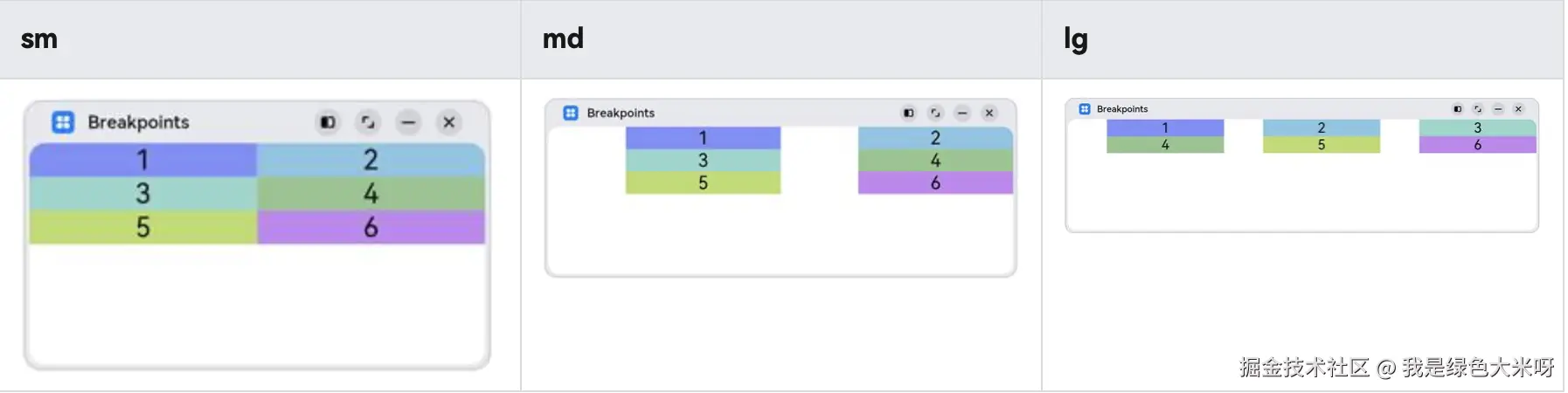Maximize the sm Breakpoints window
The image size is (1568, 393).
point(368,122)
